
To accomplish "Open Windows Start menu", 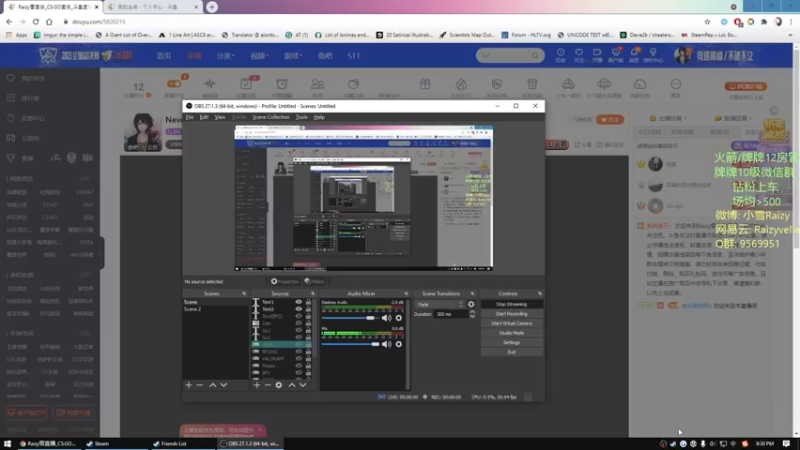I will (x=7, y=444).
